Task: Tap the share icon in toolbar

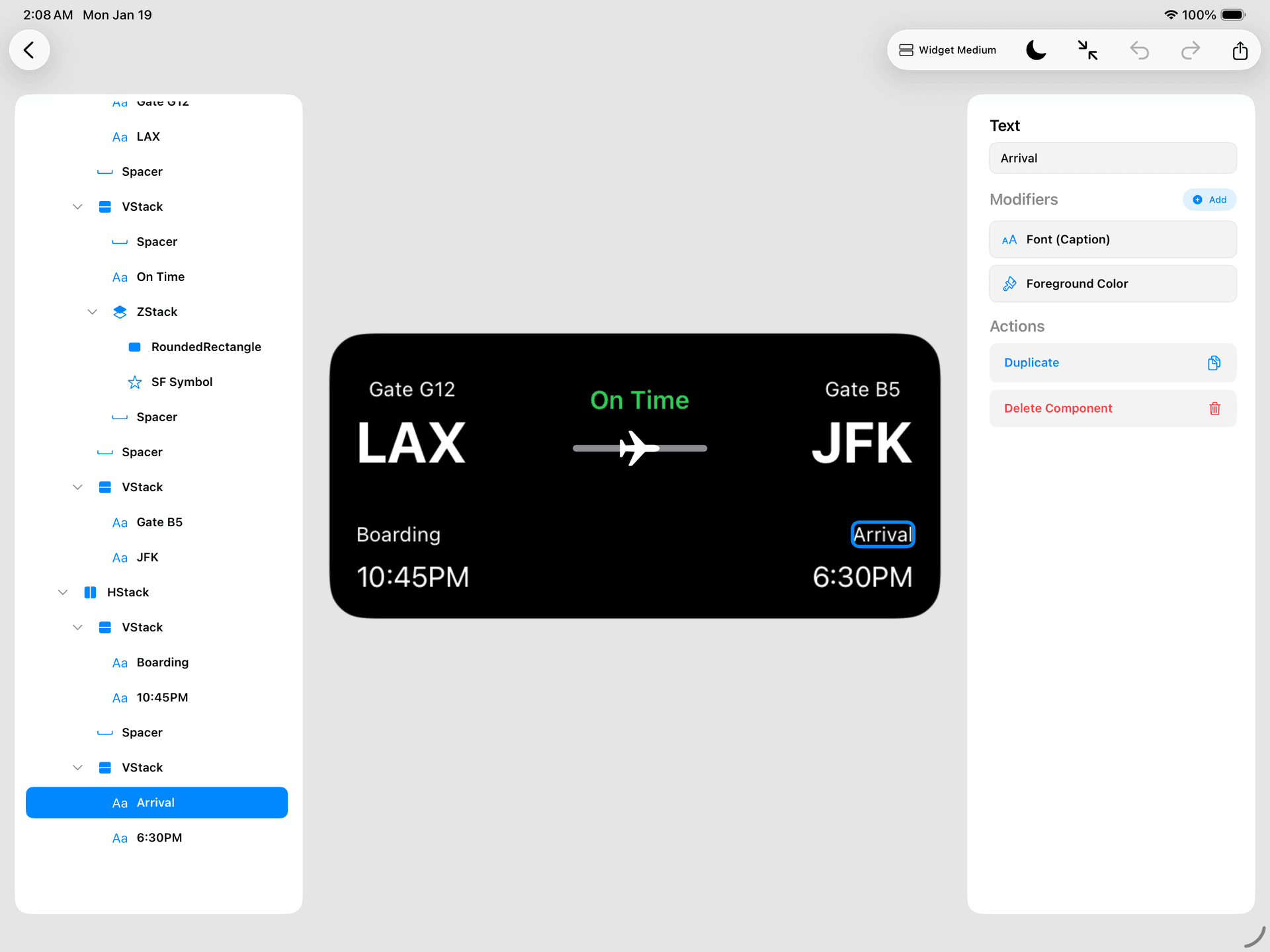Action: pos(1240,50)
